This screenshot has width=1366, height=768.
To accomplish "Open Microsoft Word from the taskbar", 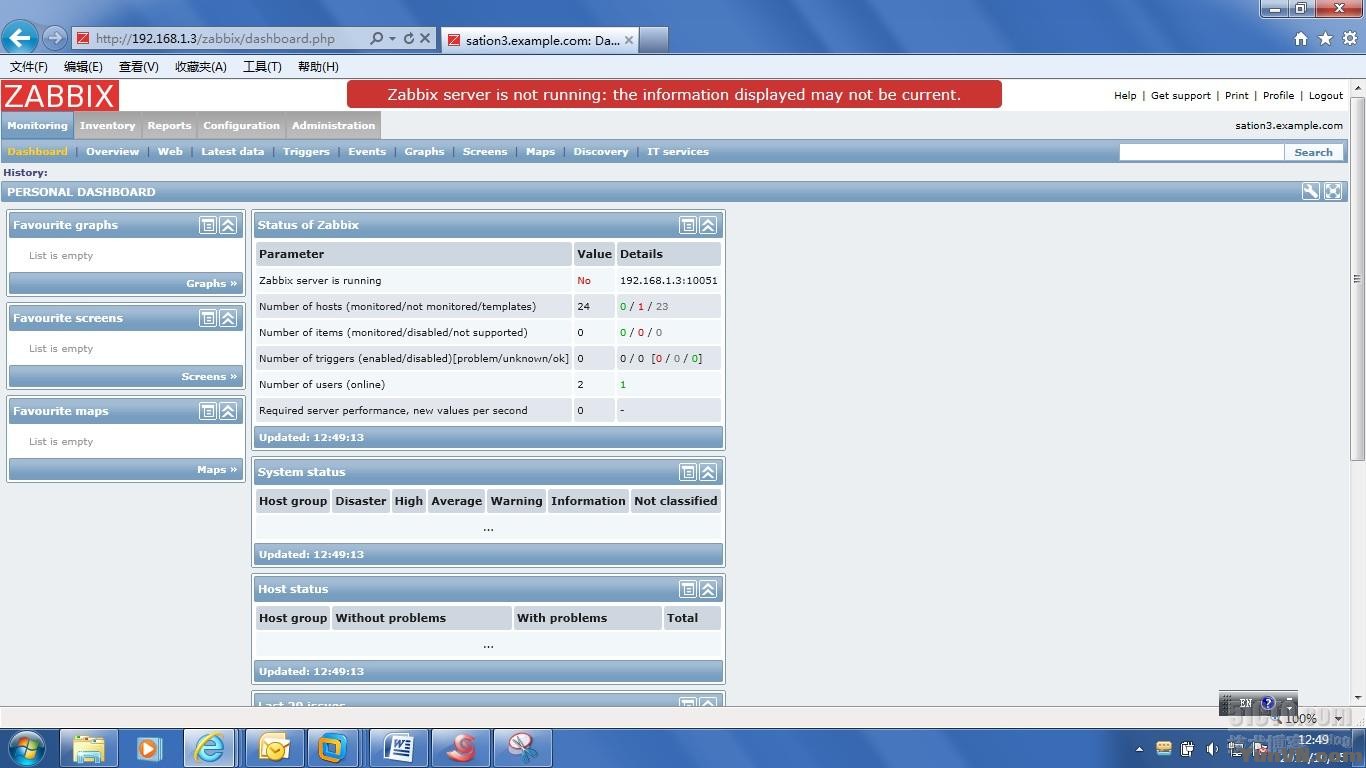I will (x=399, y=748).
